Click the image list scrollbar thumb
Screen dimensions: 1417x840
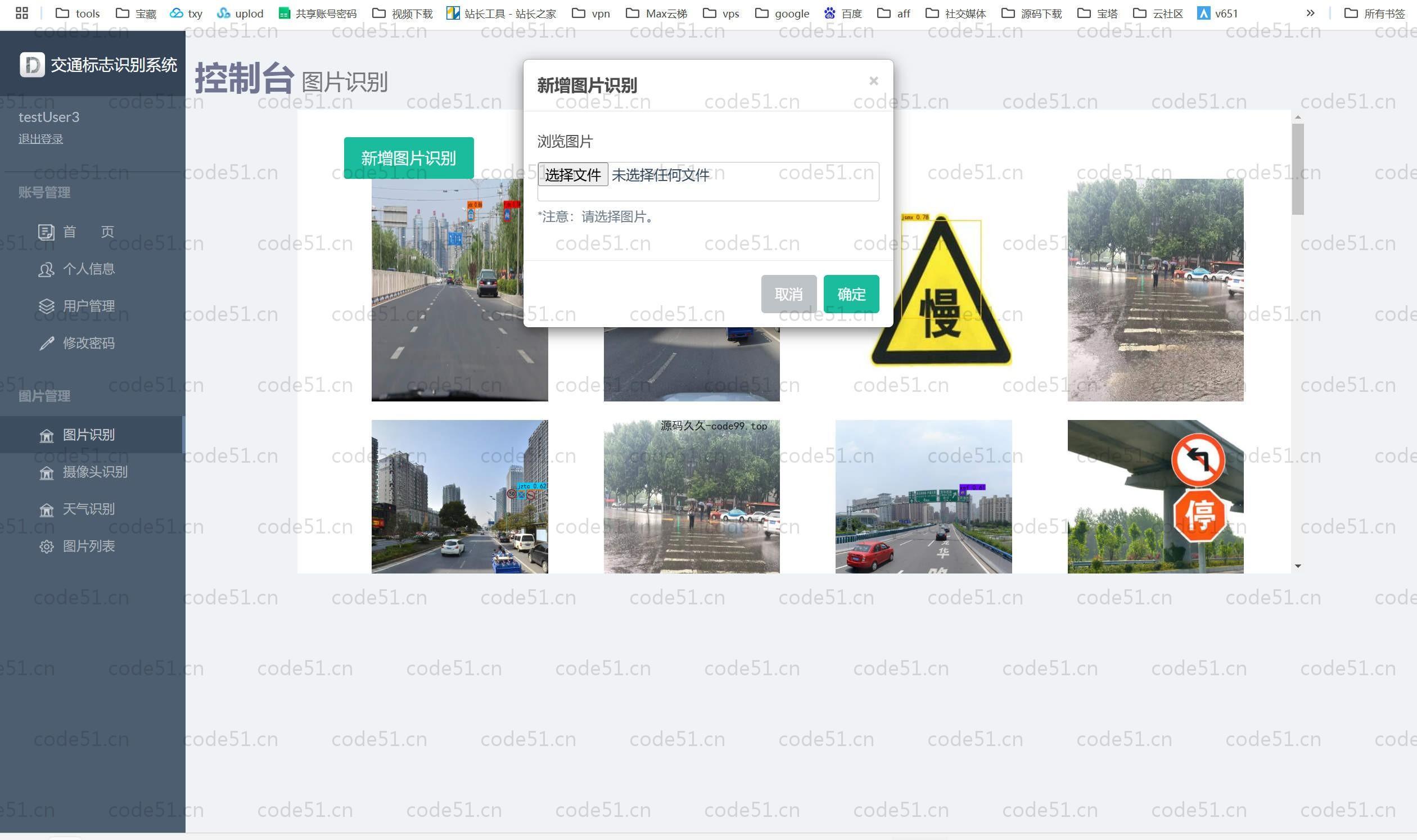(x=1298, y=169)
